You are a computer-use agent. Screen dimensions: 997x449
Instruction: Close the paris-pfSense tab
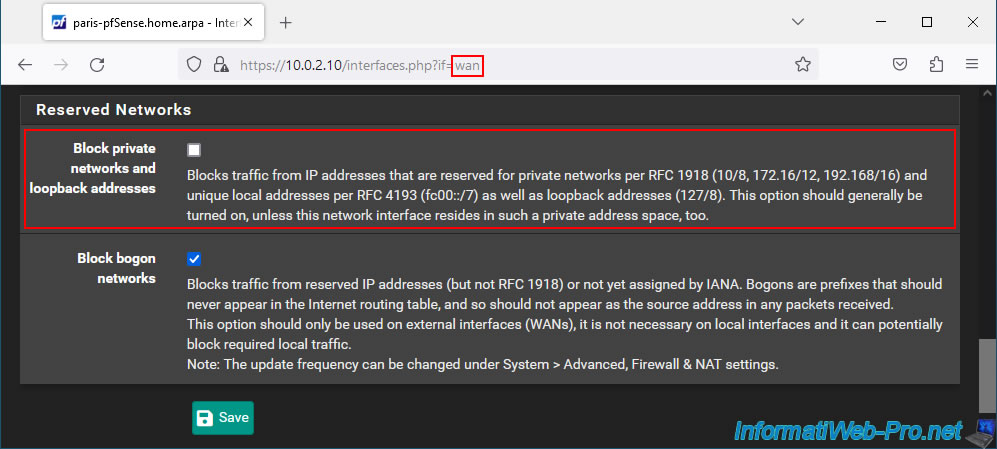pyautogui.click(x=248, y=23)
